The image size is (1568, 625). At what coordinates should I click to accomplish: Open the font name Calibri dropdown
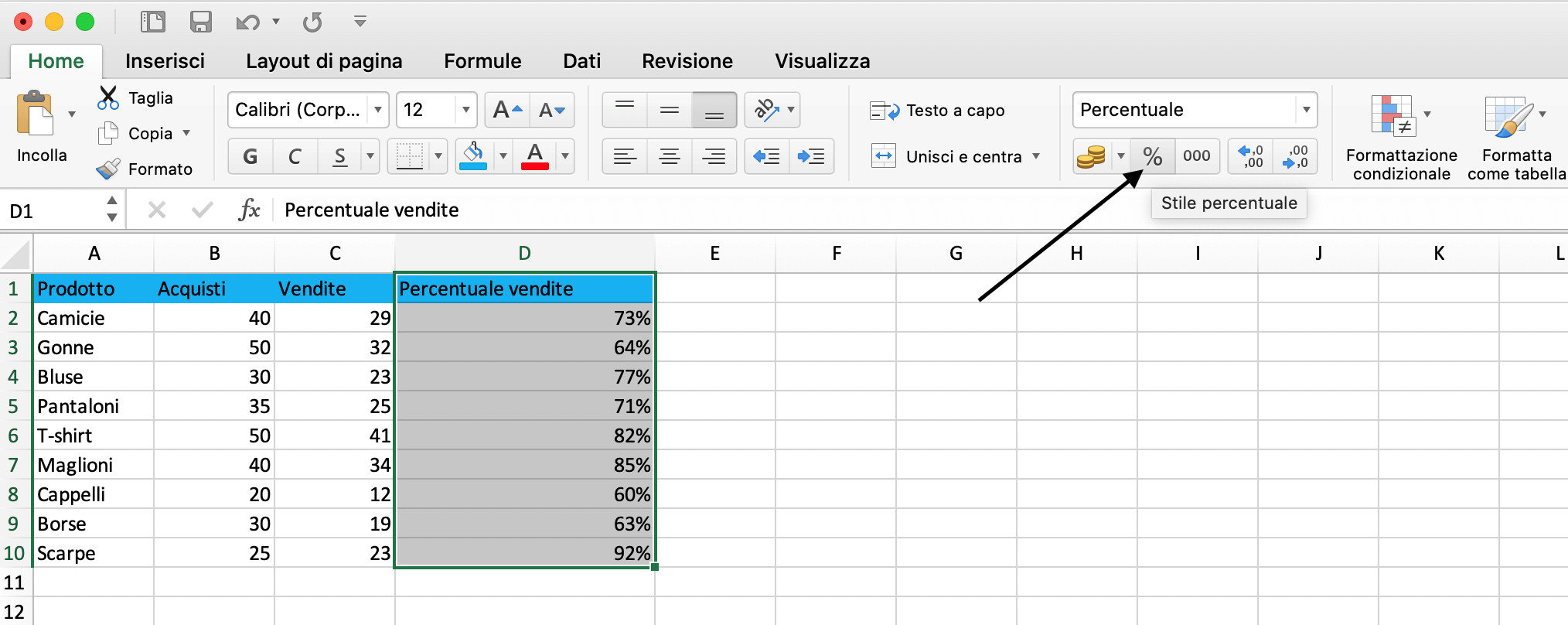pos(378,110)
